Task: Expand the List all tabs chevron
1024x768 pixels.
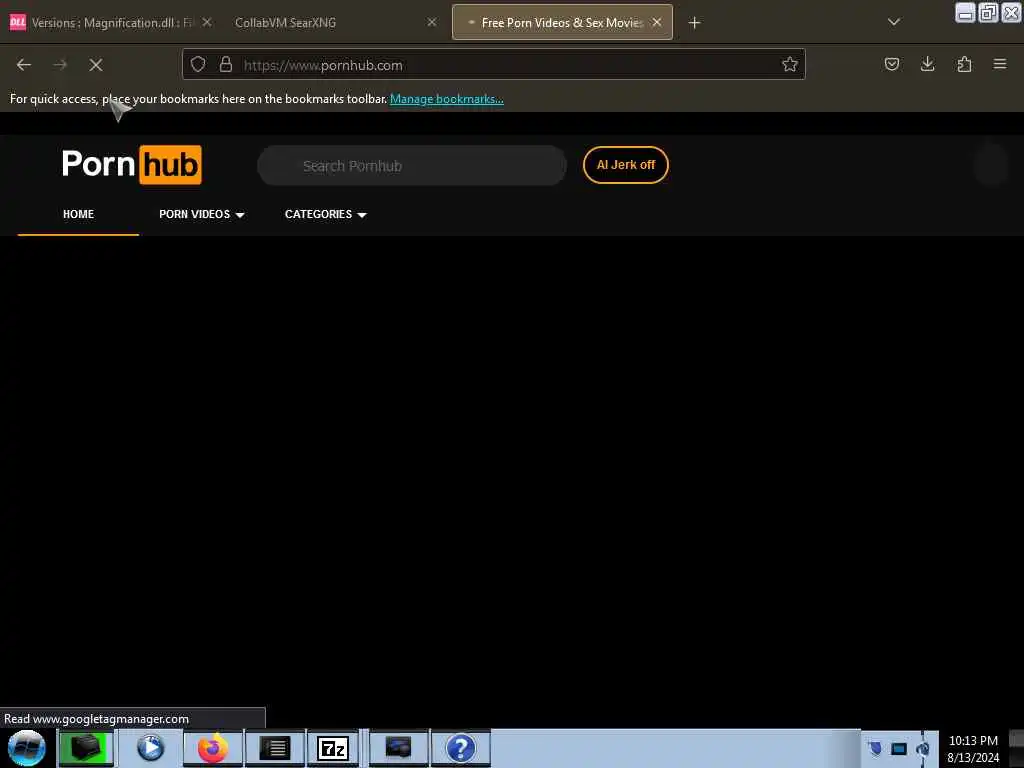Action: coord(893,22)
